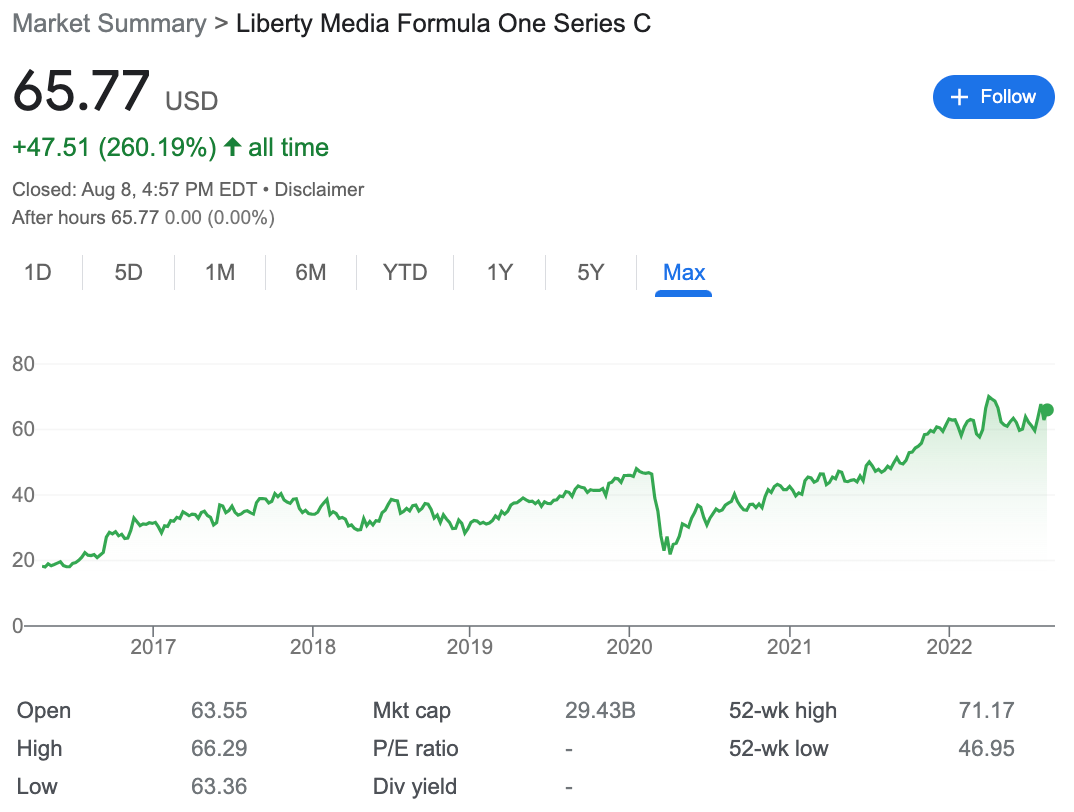Click the 2022 axis label
This screenshot has width=1074, height=812.
(x=949, y=647)
